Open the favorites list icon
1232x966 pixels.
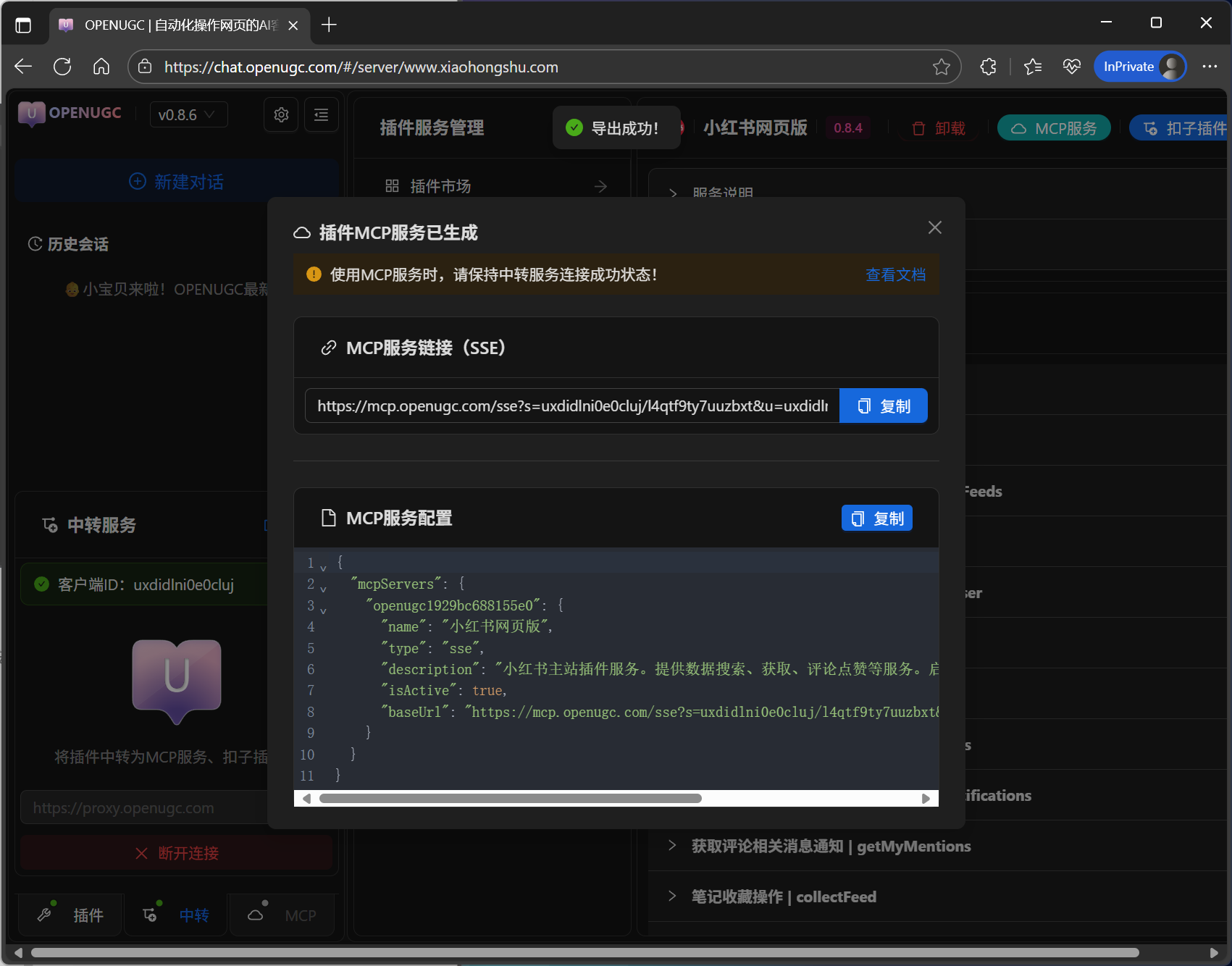coord(1033,67)
